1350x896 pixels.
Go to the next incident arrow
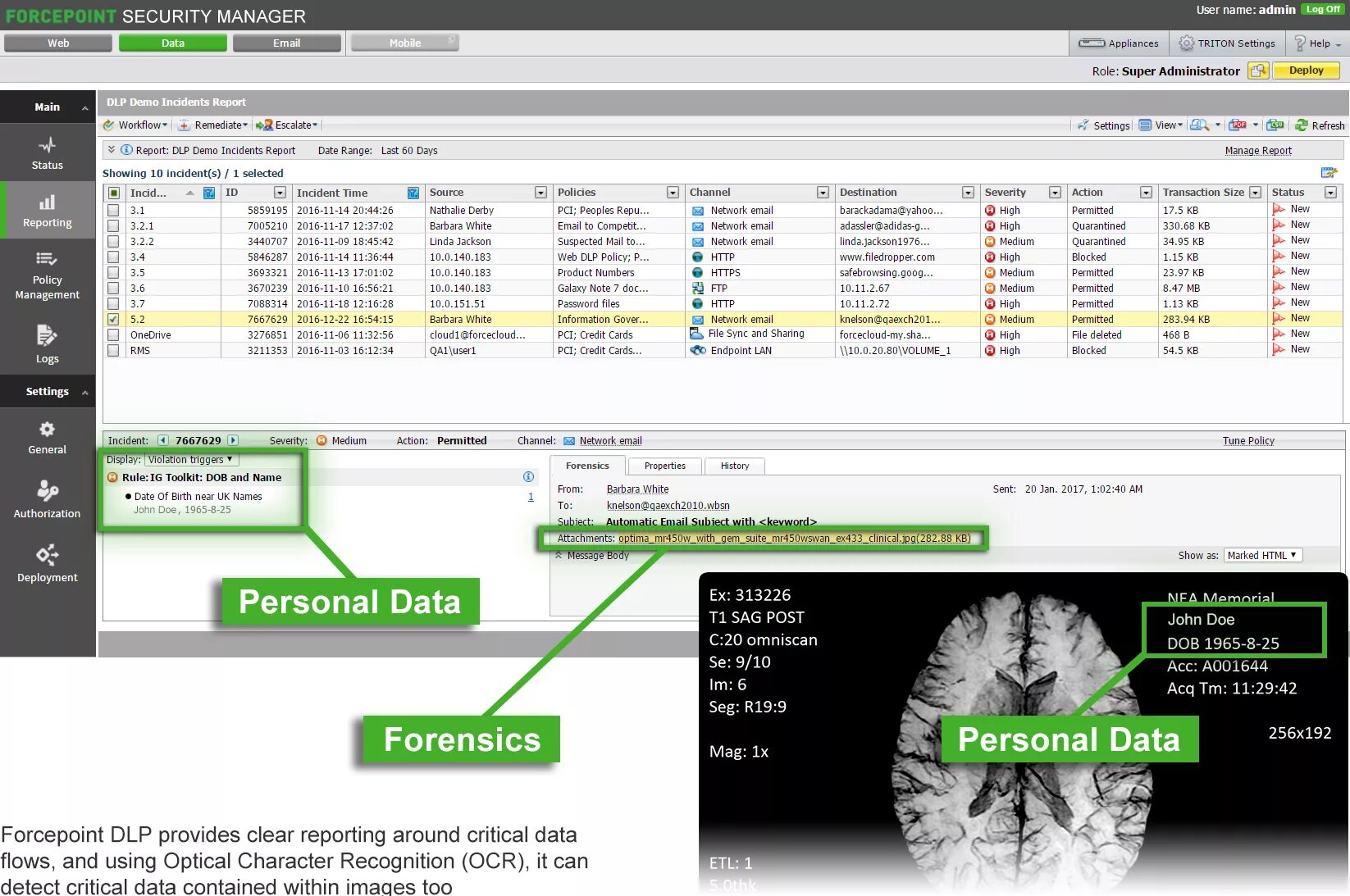(x=233, y=440)
